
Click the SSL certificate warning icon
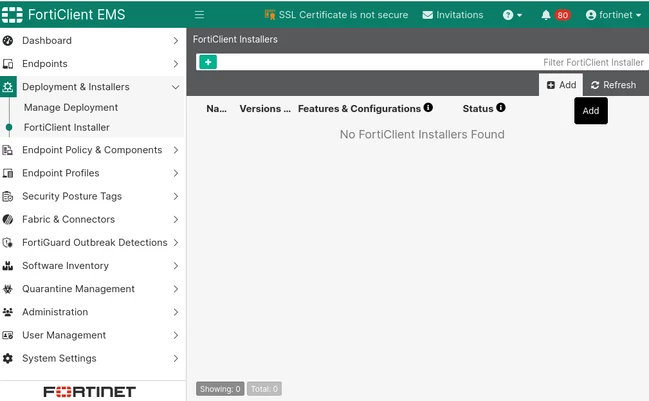click(x=270, y=15)
